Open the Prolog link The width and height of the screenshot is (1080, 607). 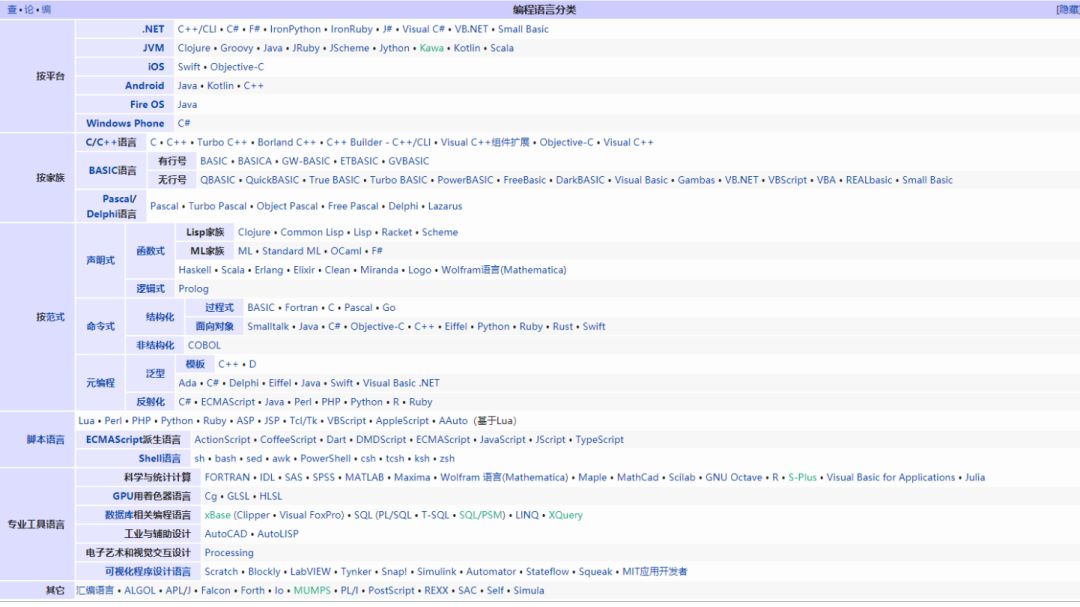click(194, 289)
